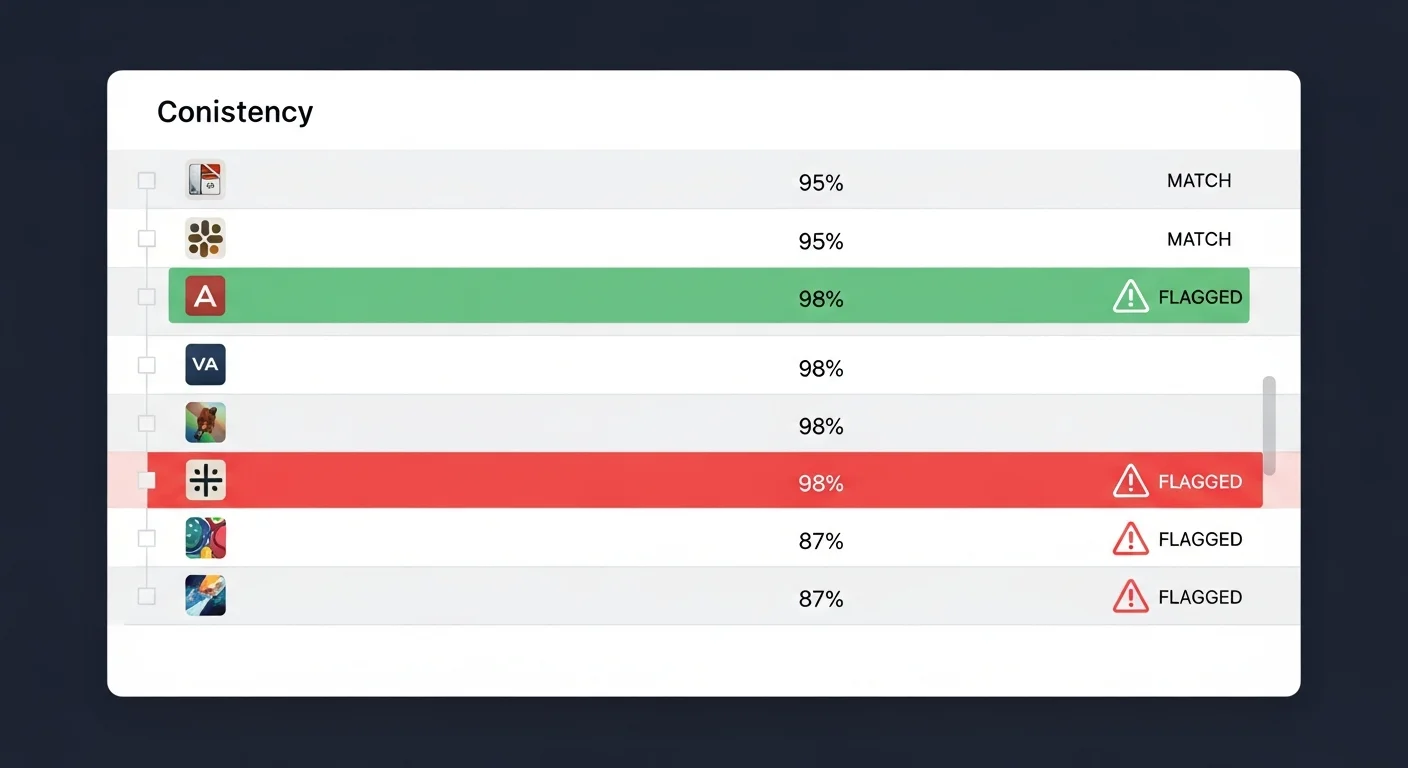Viewport: 1408px width, 768px height.
Task: Select the brown Slack-style dots app icon
Action: [x=205, y=238]
